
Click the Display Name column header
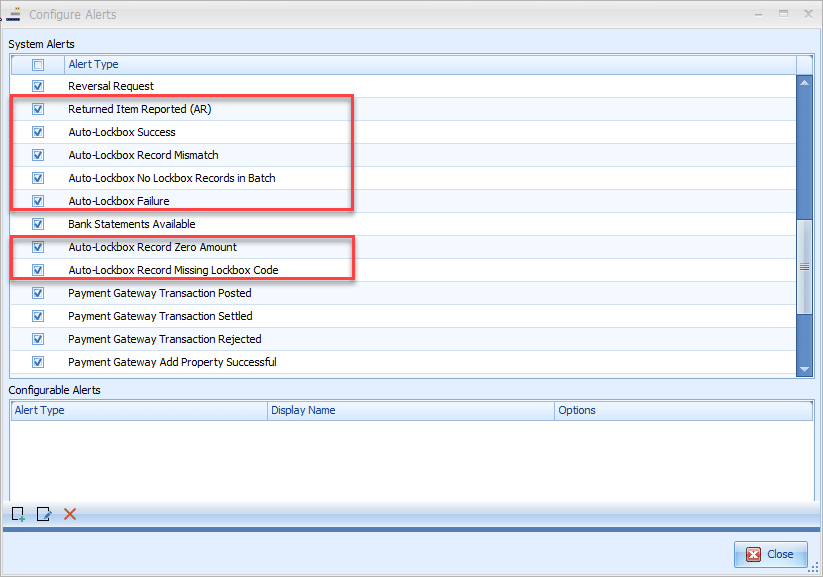(x=411, y=411)
